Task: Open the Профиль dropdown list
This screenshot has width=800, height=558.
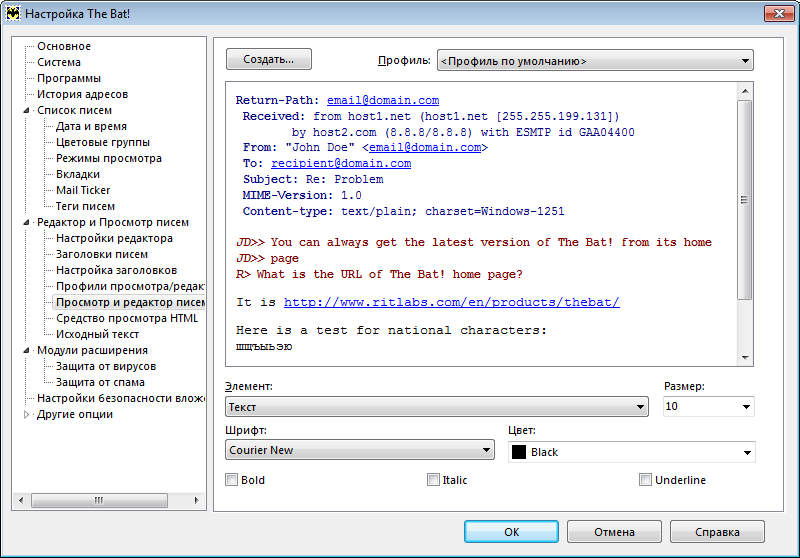Action: pyautogui.click(x=595, y=61)
